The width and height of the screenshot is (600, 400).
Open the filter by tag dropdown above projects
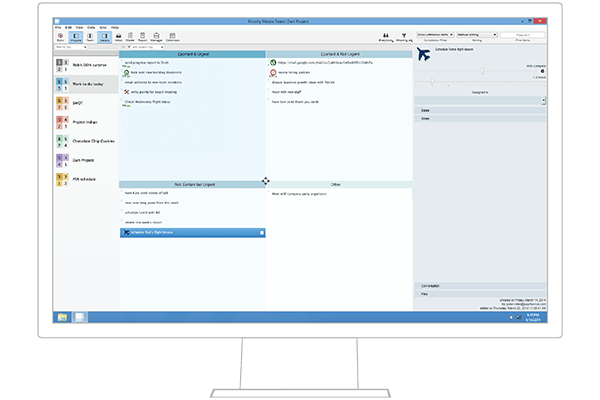[71, 47]
